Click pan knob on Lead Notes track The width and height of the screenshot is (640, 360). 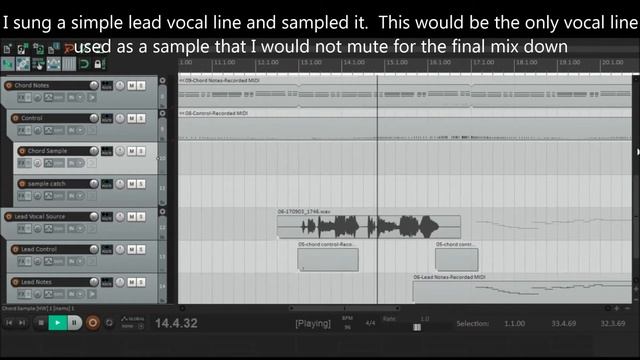(x=120, y=282)
